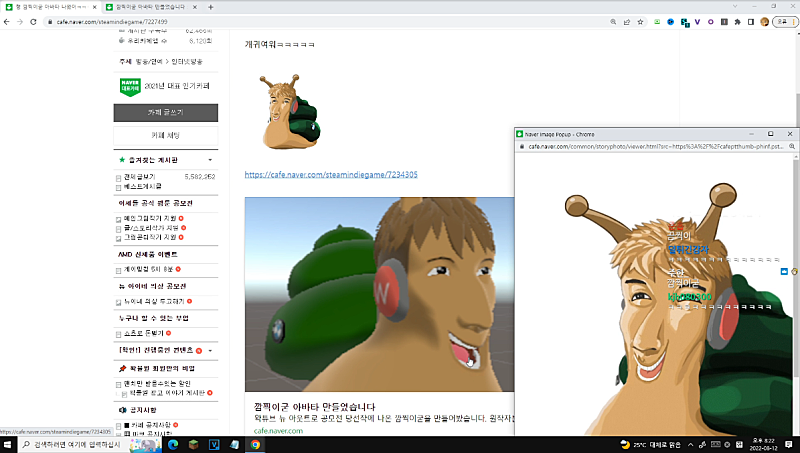The width and height of the screenshot is (800, 453).
Task: Switch to the first Naver cafe tab
Action: (x=51, y=7)
